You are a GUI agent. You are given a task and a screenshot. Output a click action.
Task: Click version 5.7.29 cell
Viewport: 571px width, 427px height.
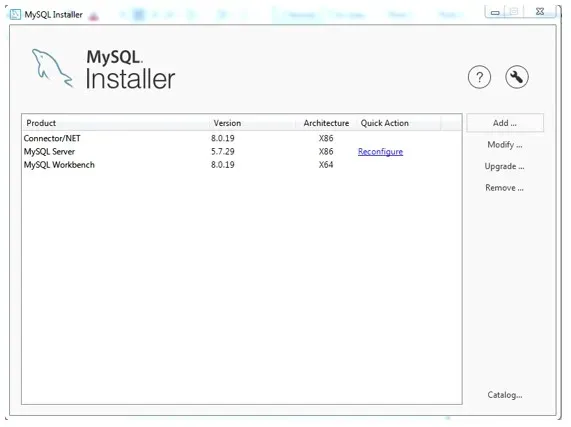point(223,151)
